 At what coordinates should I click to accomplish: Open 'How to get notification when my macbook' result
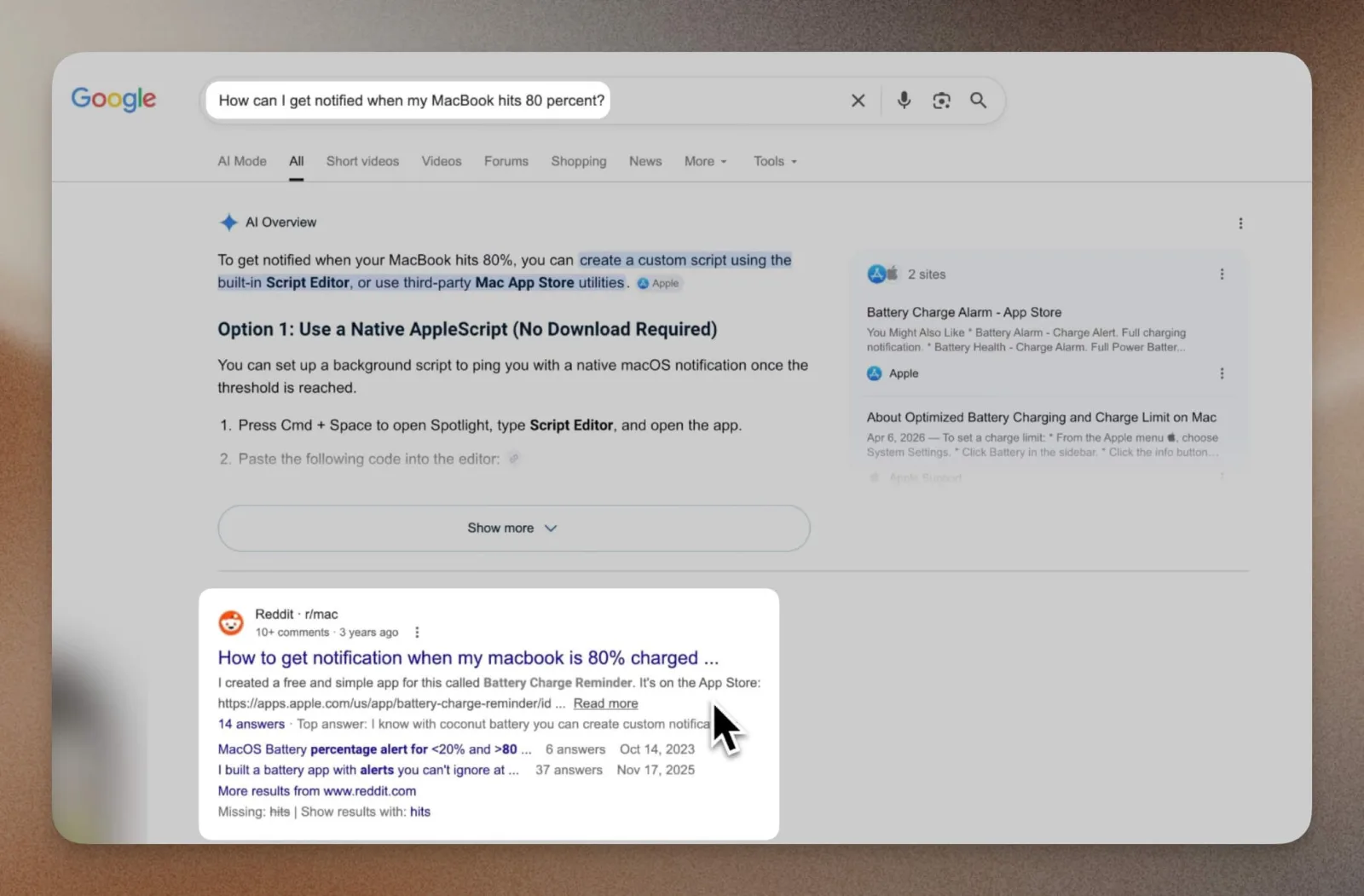point(468,658)
